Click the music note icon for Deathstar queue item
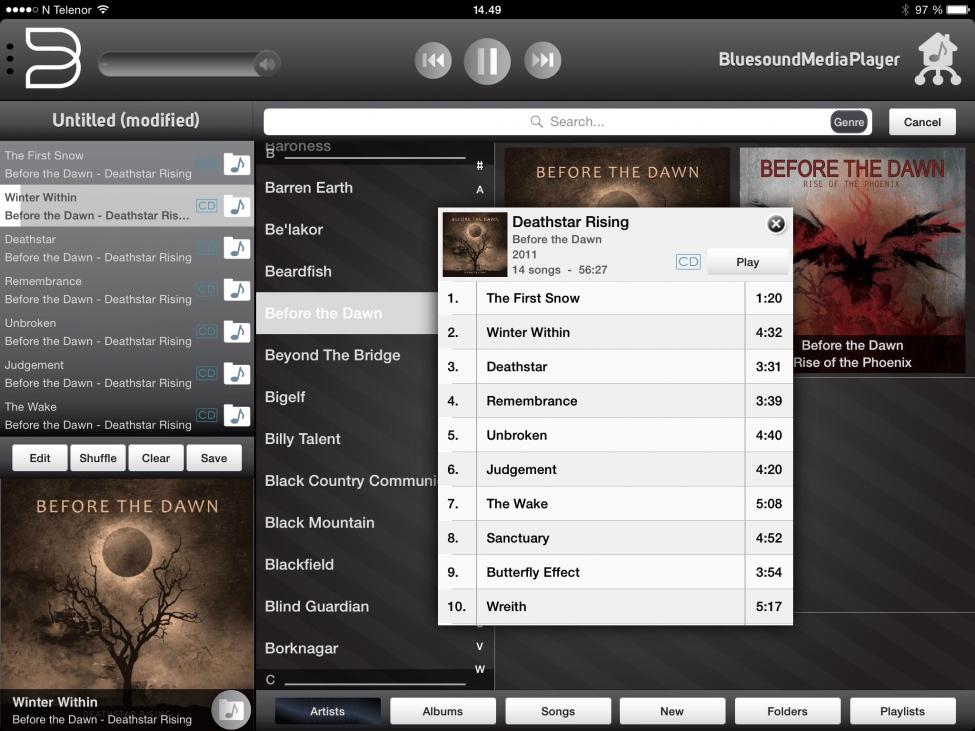975x731 pixels. (237, 248)
